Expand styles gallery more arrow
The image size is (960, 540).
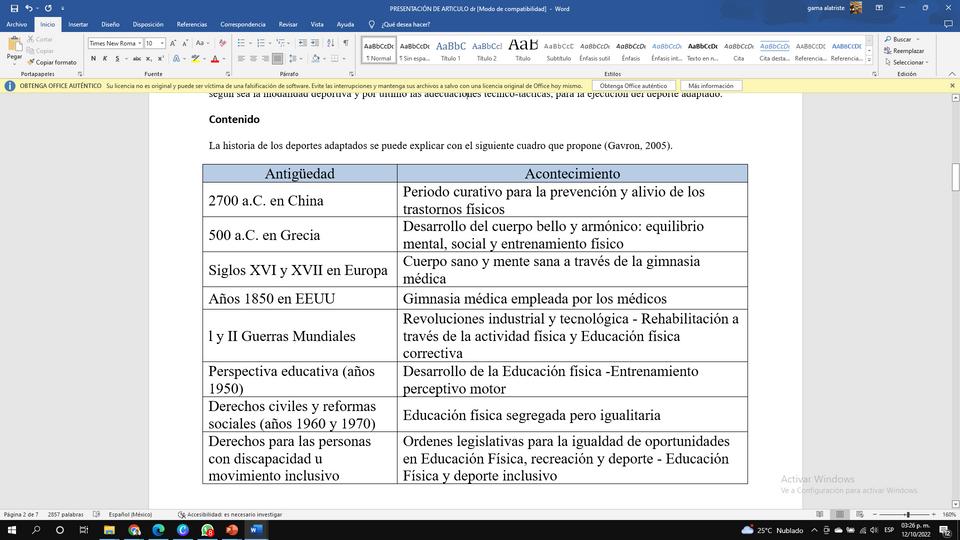click(869, 59)
